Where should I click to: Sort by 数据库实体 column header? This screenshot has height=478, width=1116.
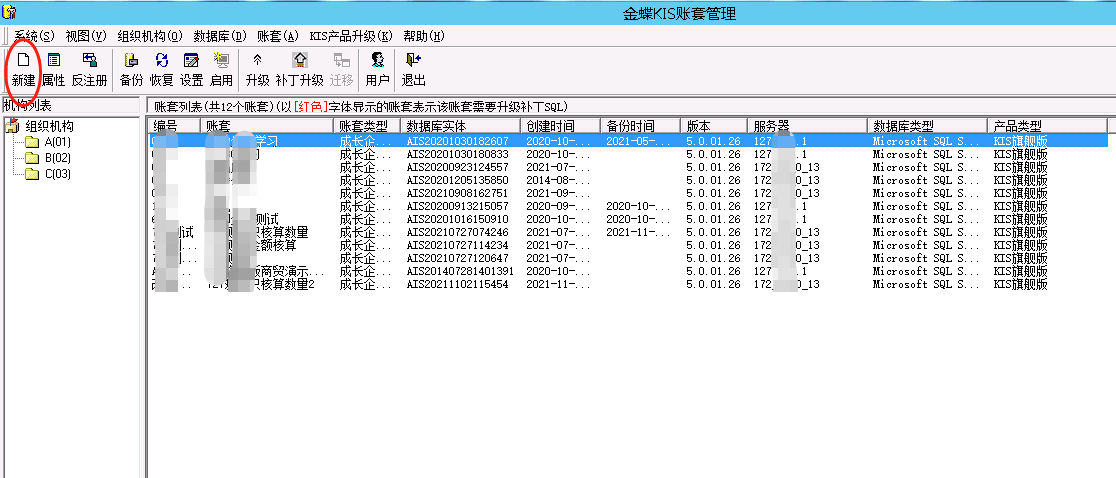click(461, 126)
